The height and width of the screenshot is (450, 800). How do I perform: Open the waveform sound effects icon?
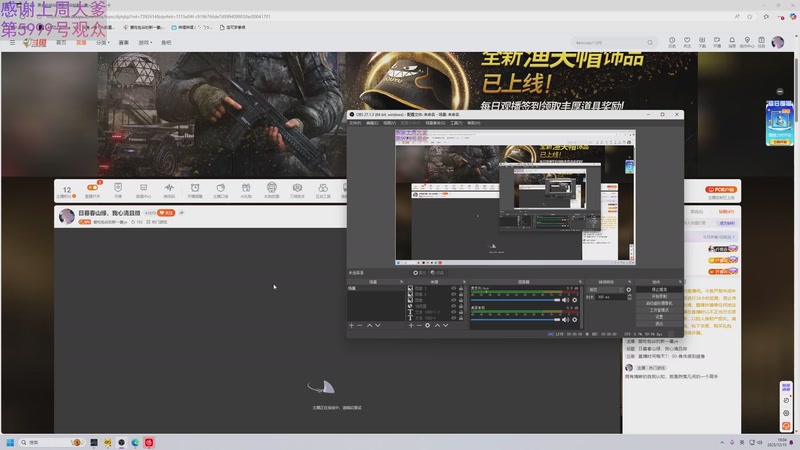click(169, 188)
